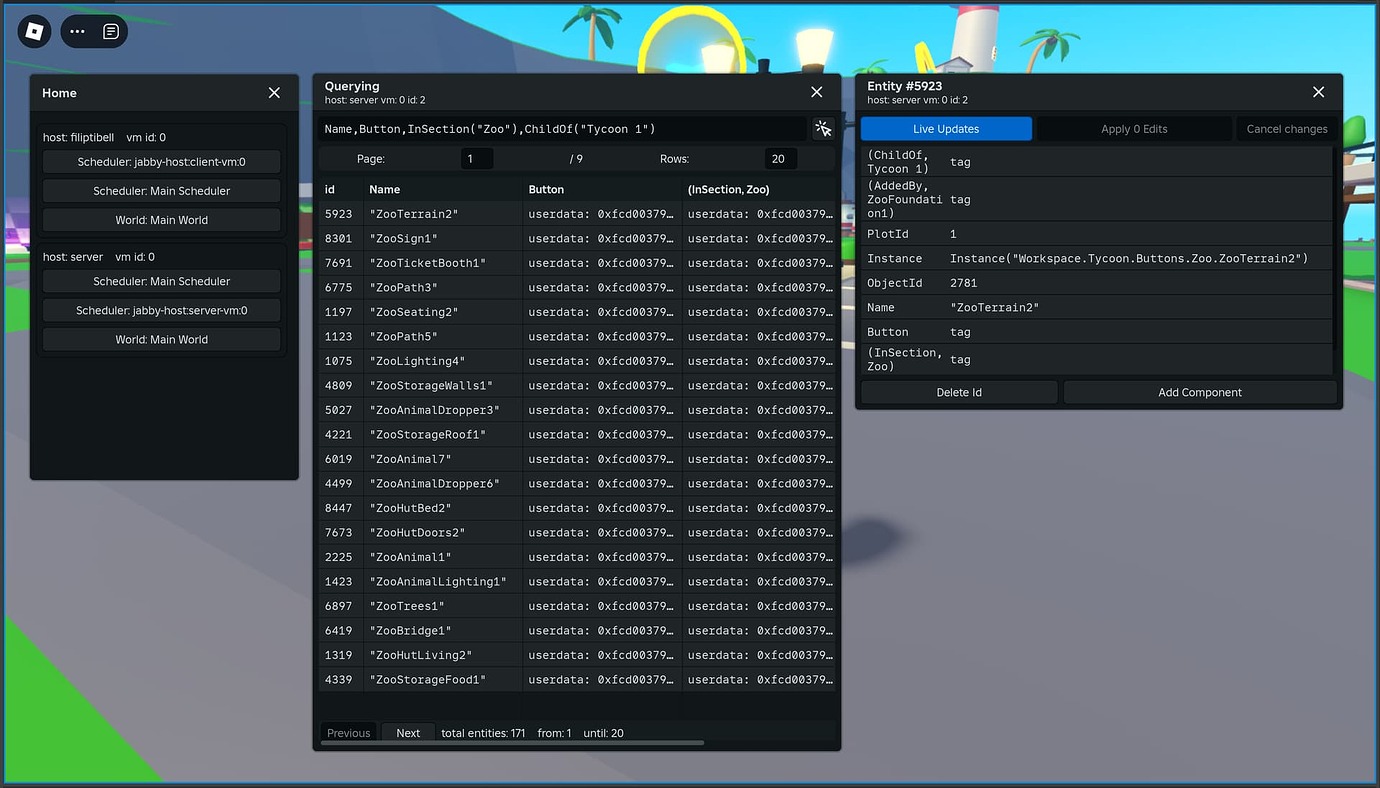Open World: Main World under host filiptibell
Viewport: 1380px width, 788px height.
(161, 219)
